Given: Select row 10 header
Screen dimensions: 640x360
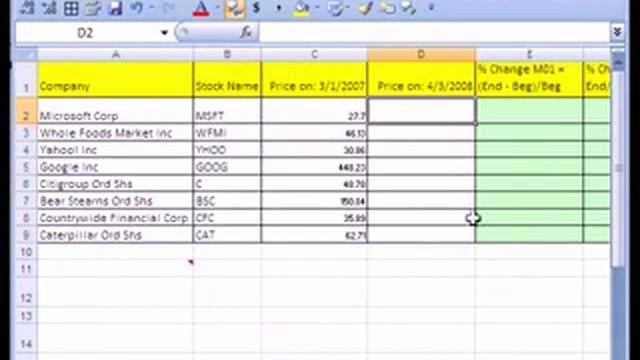Looking at the screenshot, I should click(27, 252).
